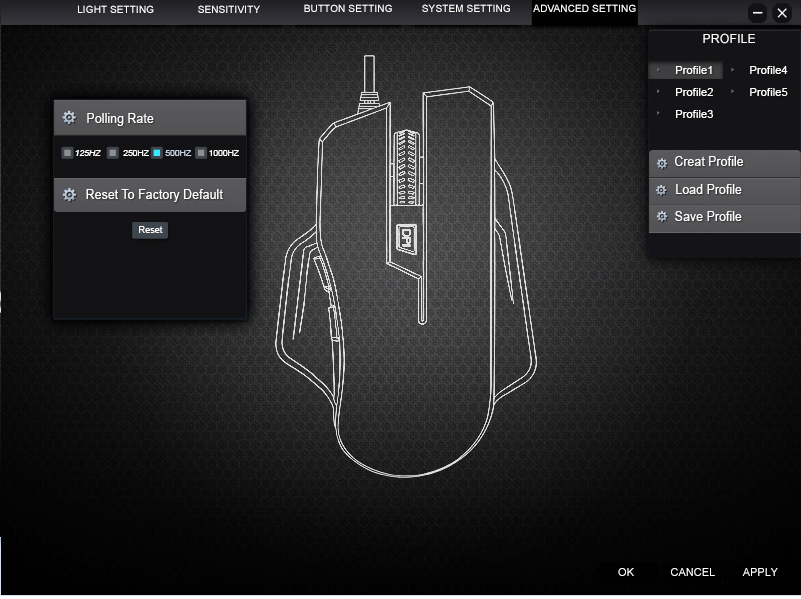Click the gear icon beside Reset To Factory Default

coord(69,195)
